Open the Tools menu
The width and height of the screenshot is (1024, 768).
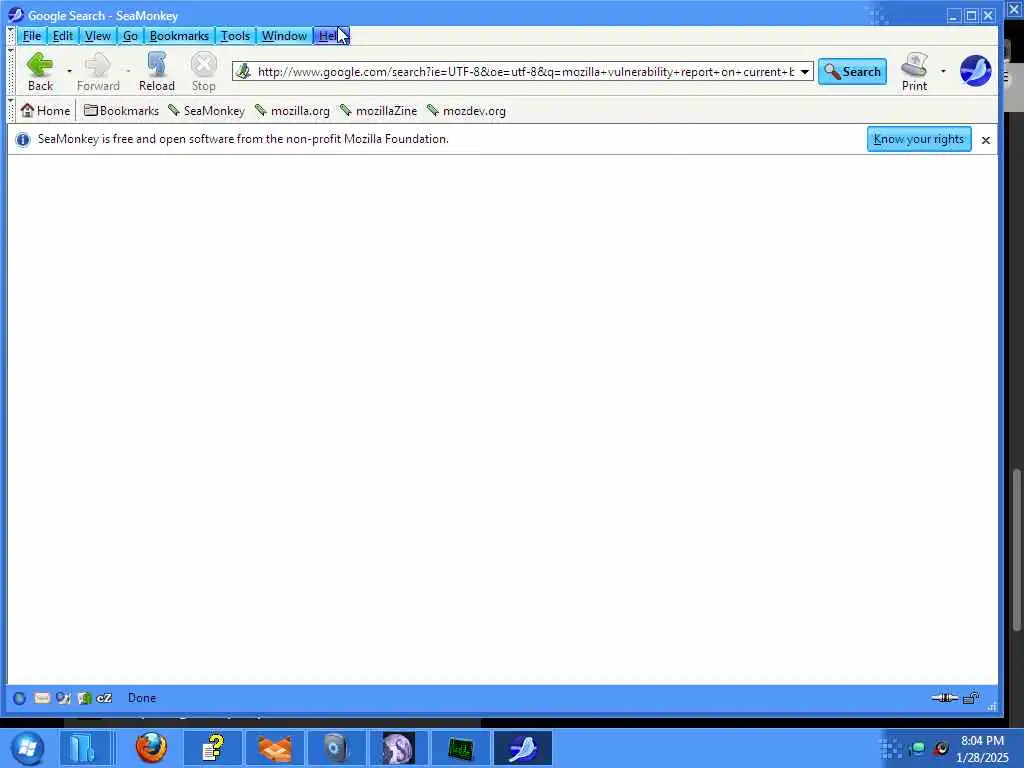click(x=235, y=36)
